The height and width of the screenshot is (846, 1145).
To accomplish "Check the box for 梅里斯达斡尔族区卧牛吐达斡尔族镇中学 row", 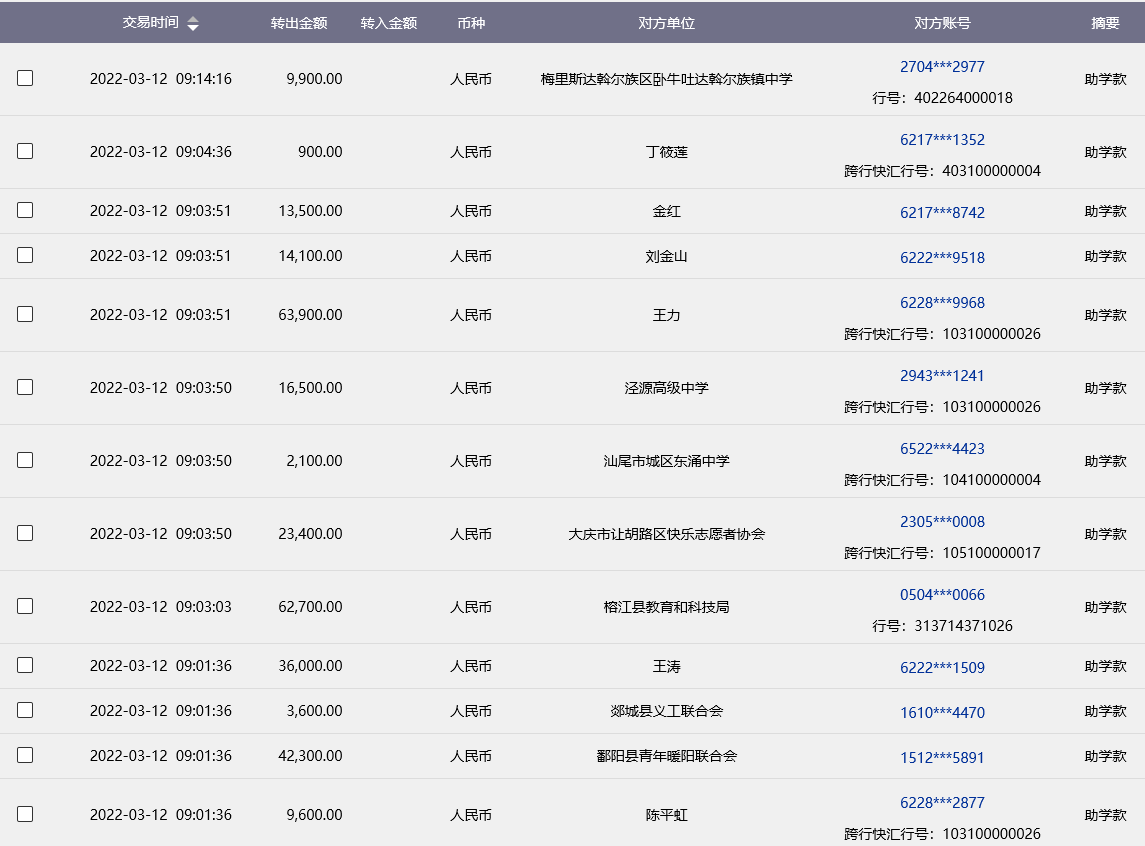I will pyautogui.click(x=25, y=78).
